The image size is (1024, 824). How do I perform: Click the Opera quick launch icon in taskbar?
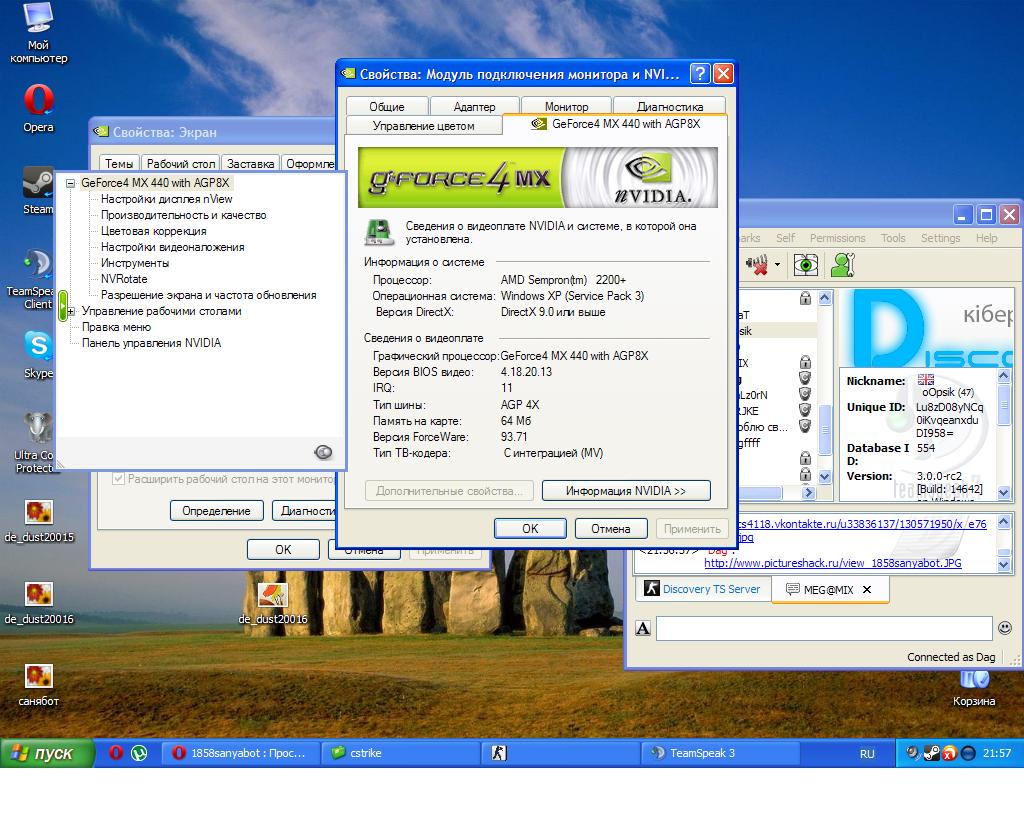pyautogui.click(x=116, y=753)
